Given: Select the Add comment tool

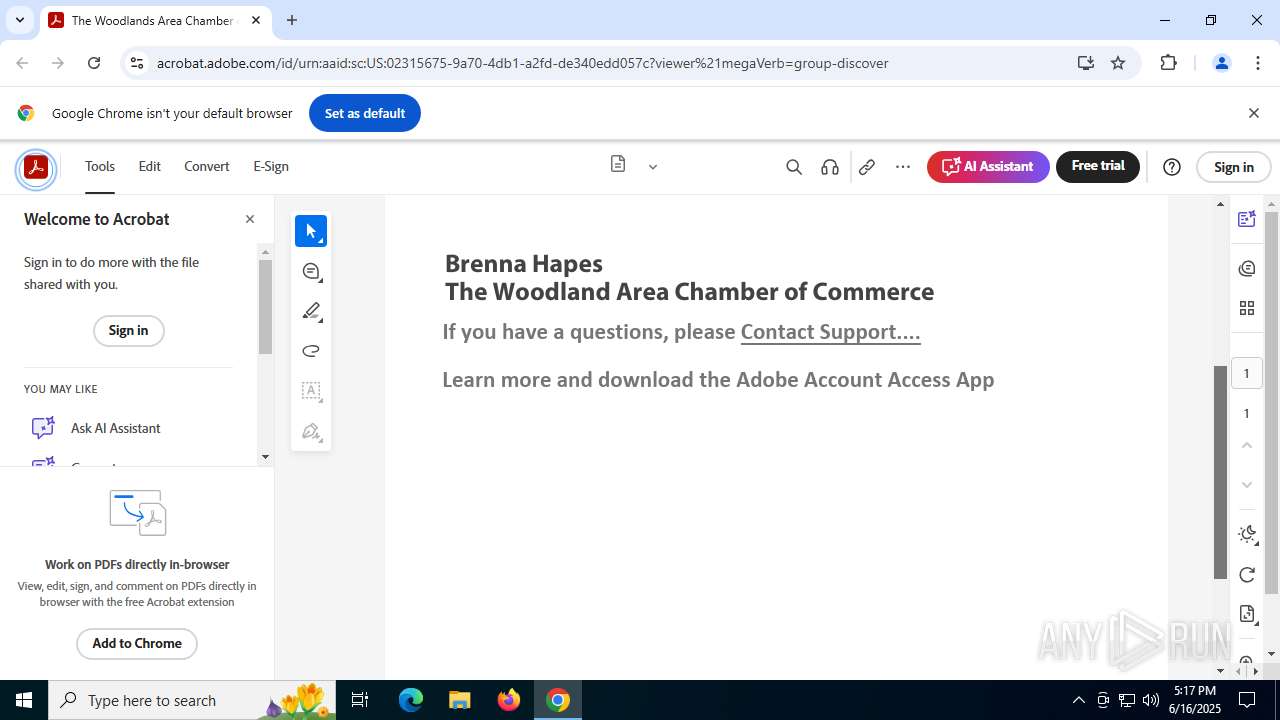Looking at the screenshot, I should 311,271.
